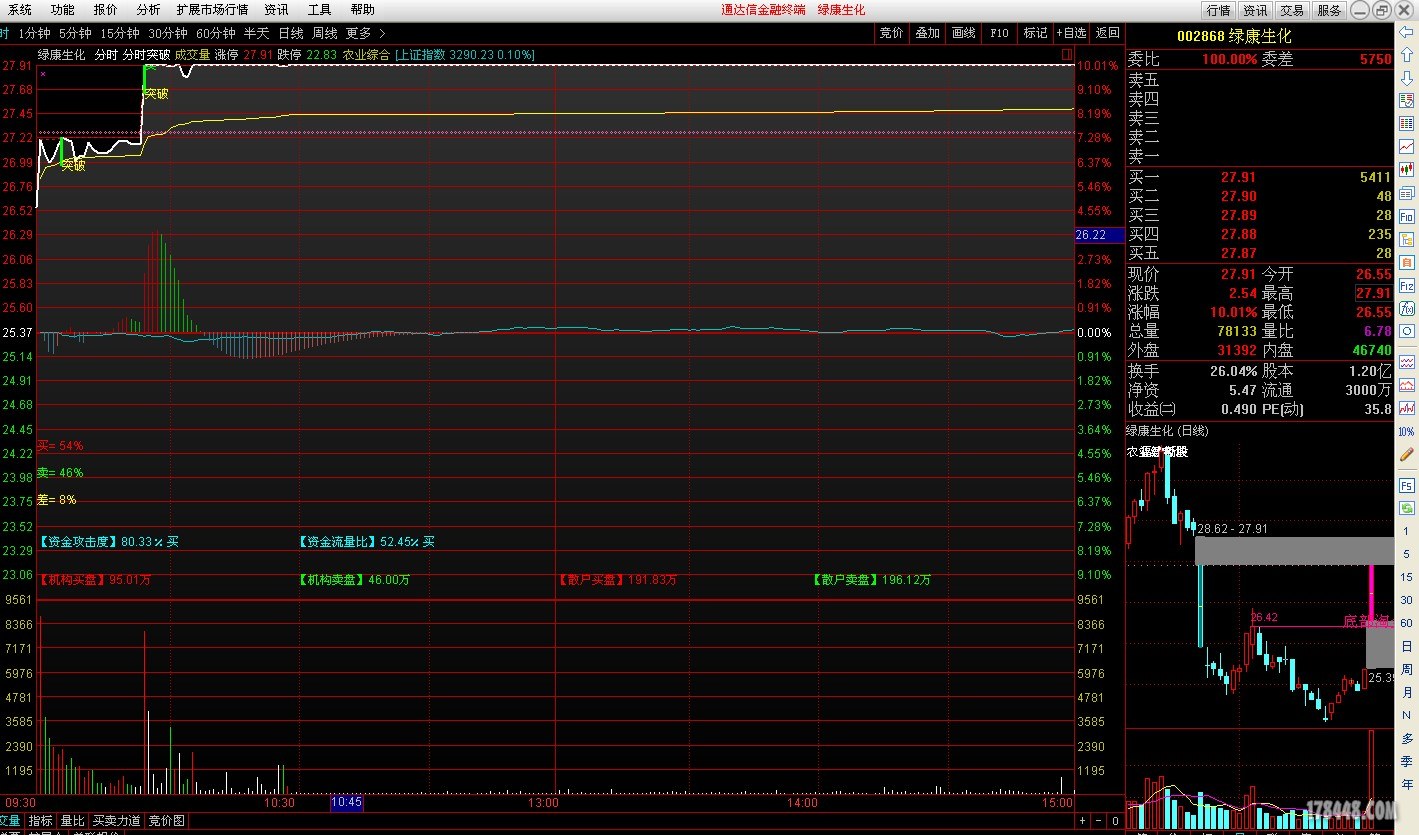This screenshot has height=835, width=1419.
Task: Click the F10 company info sidebar icon
Action: coord(1406,216)
